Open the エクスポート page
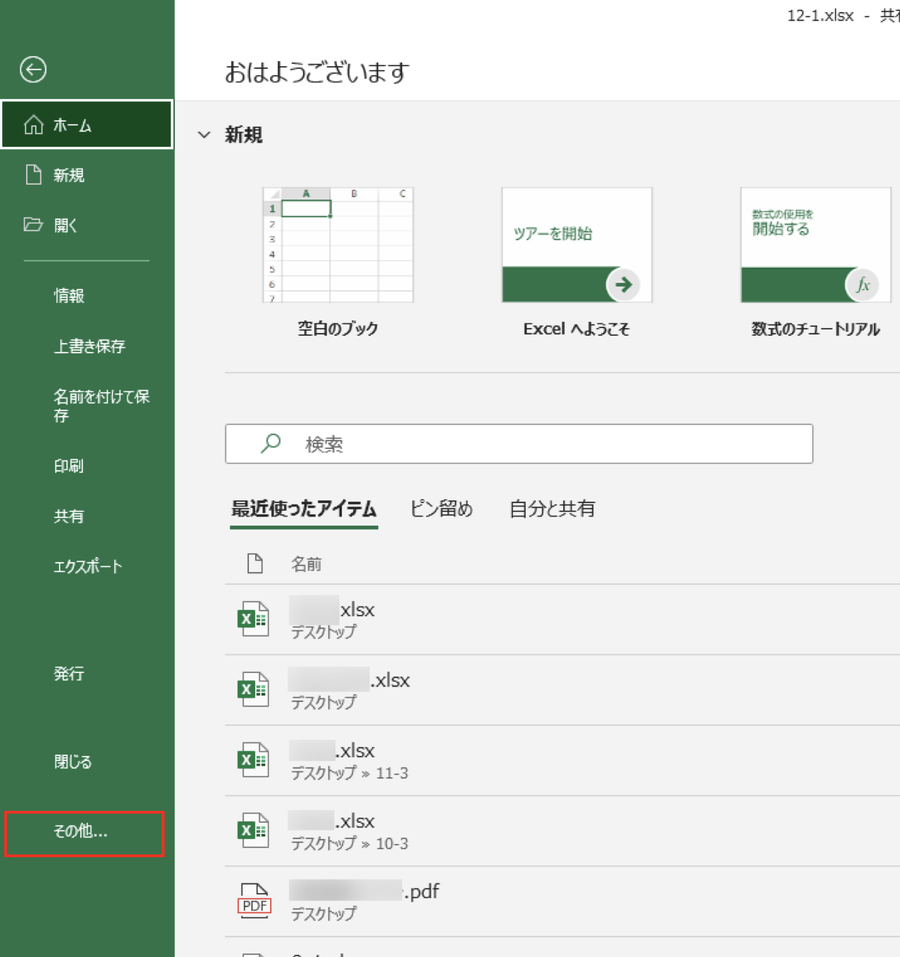This screenshot has width=900, height=957. pos(87,566)
